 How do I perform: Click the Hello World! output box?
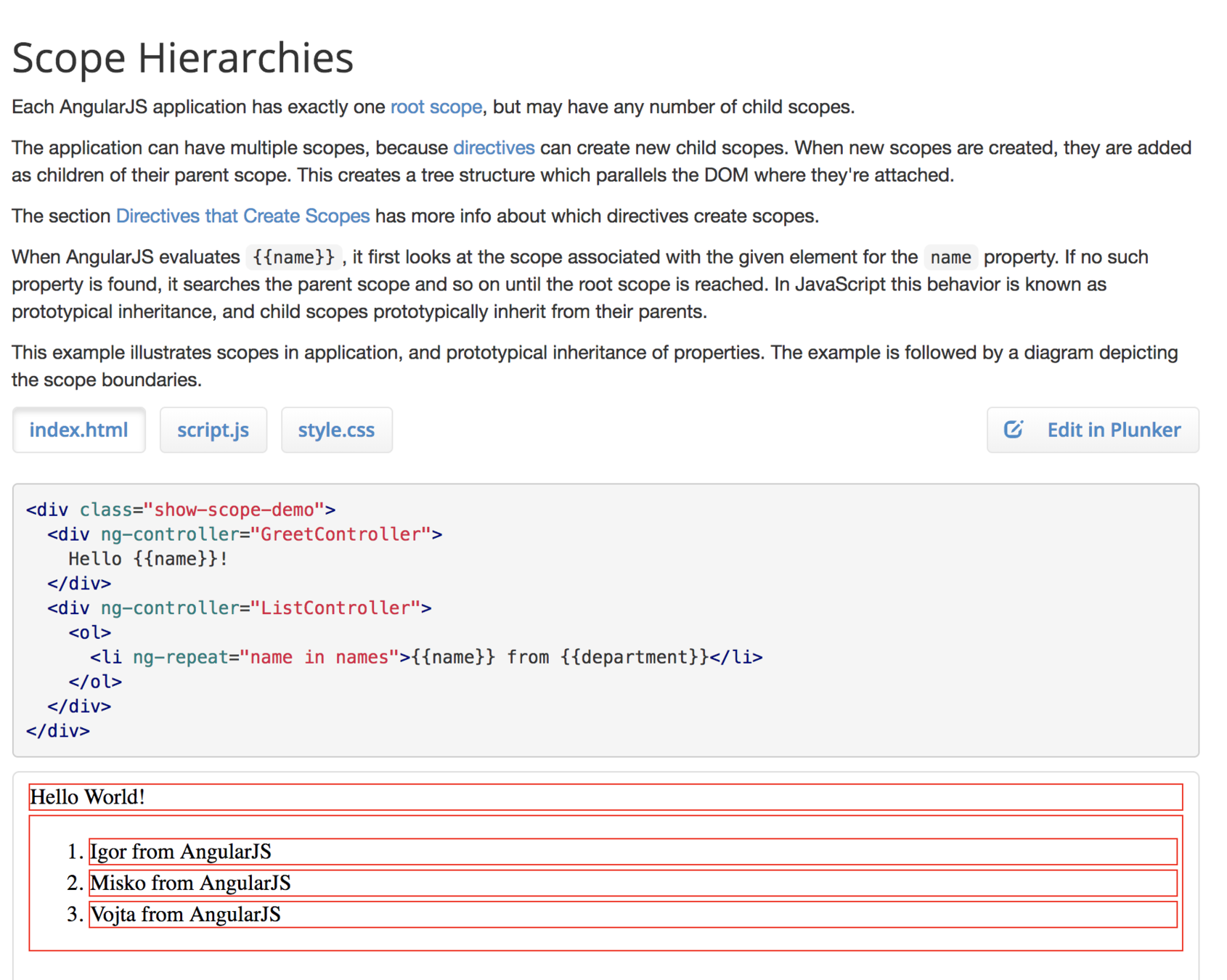click(x=606, y=797)
